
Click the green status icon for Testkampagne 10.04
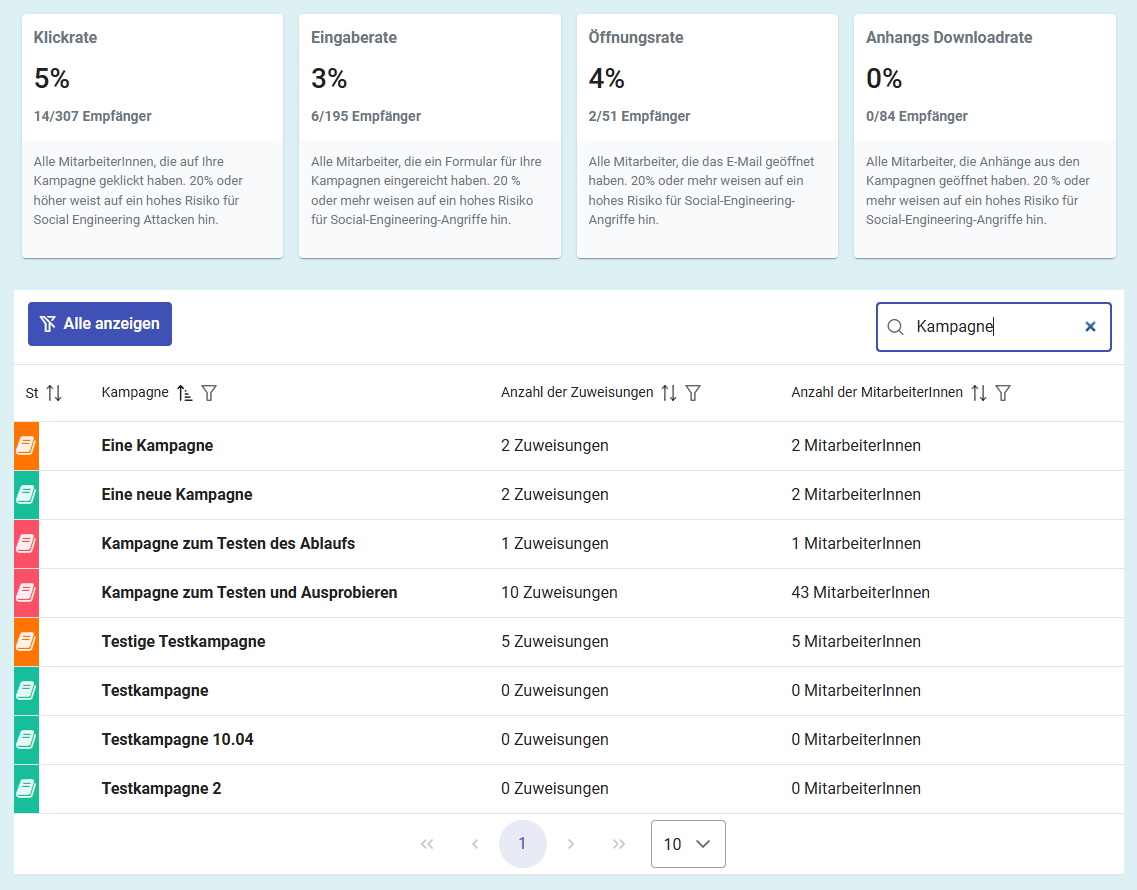26,740
